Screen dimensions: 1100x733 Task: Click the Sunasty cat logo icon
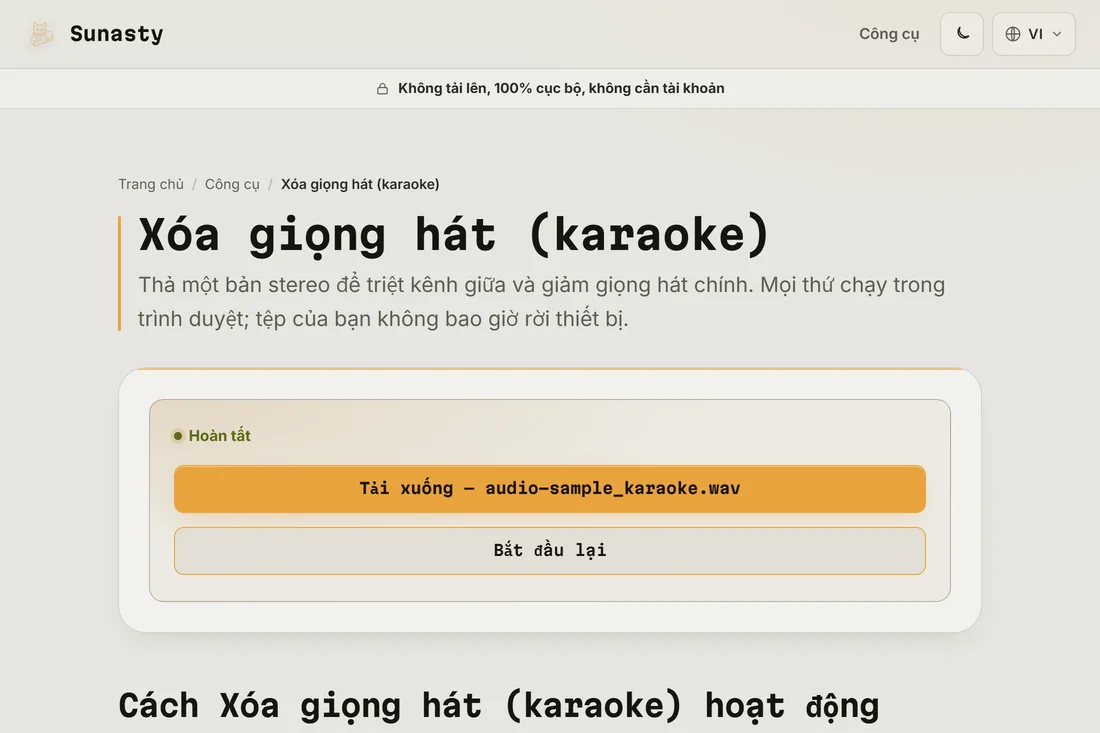tap(41, 34)
